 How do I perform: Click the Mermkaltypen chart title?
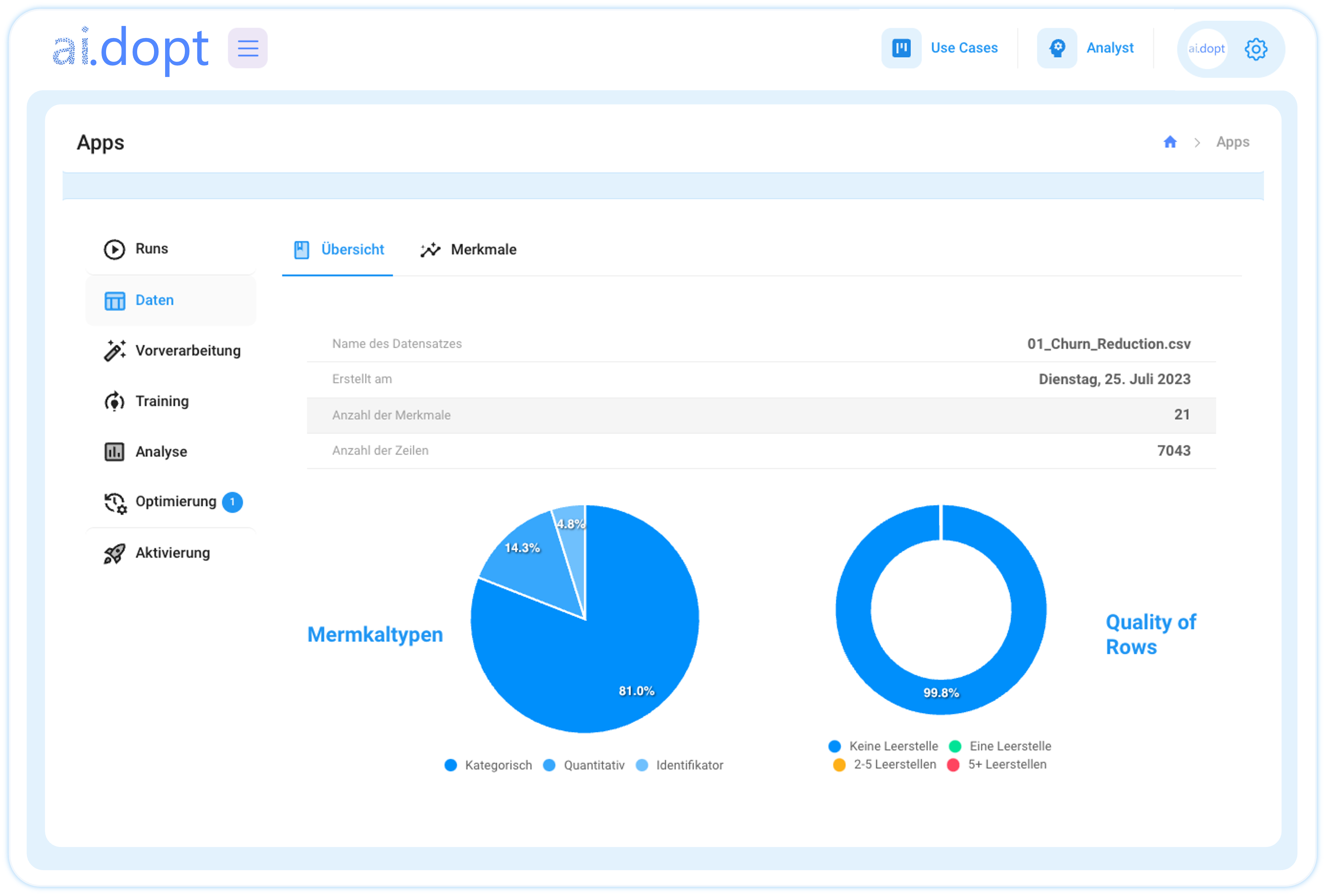[x=375, y=635]
